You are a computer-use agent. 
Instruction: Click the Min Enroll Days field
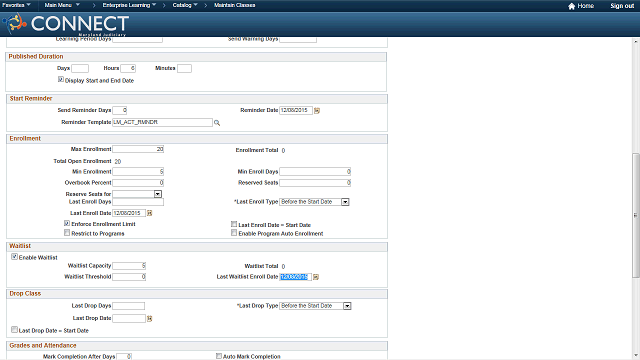point(315,172)
